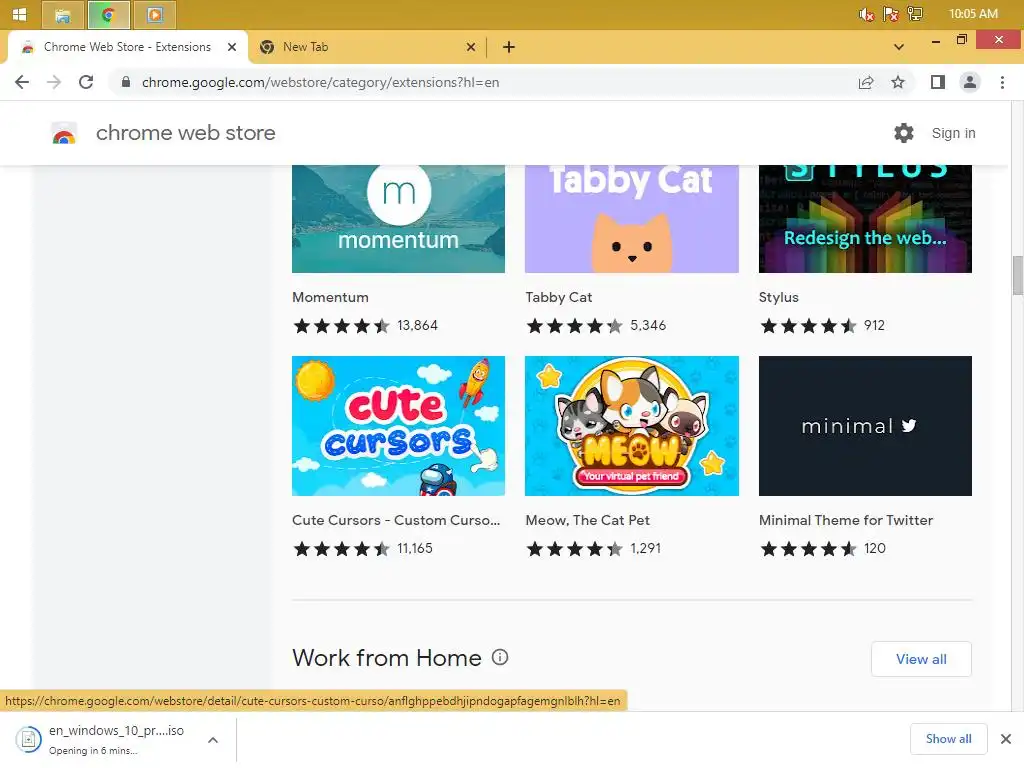Open web store settings gear
This screenshot has width=1024, height=768.
[x=904, y=133]
